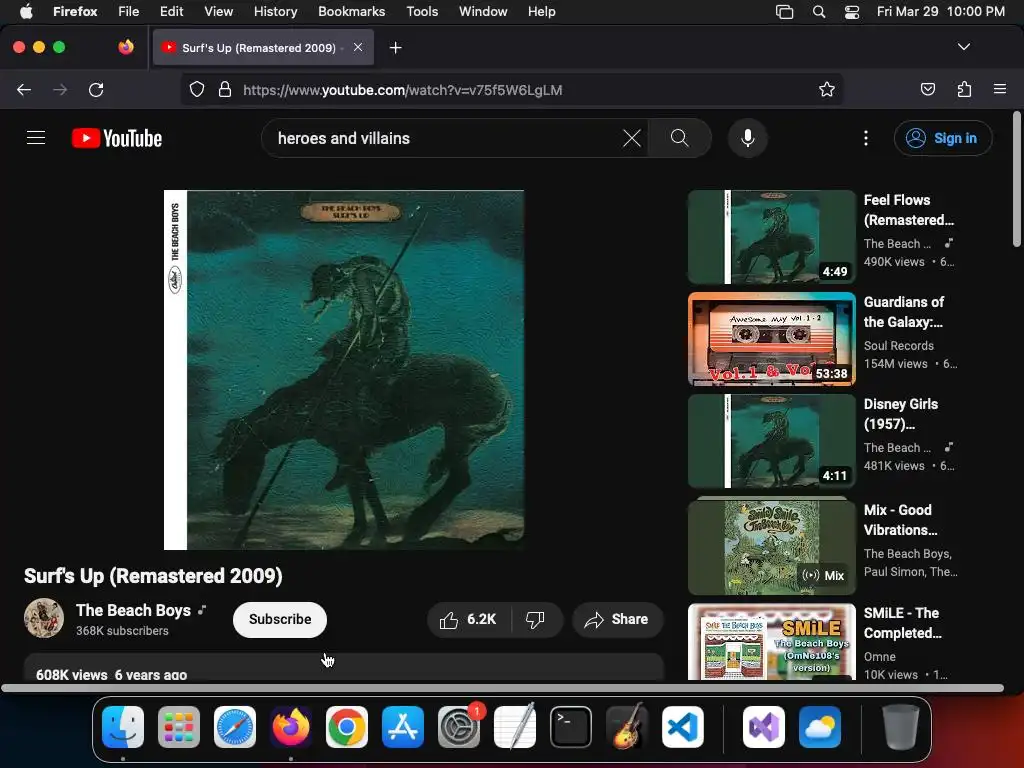Open The Beach Boys channel name link
The image size is (1024, 768).
[133, 610]
